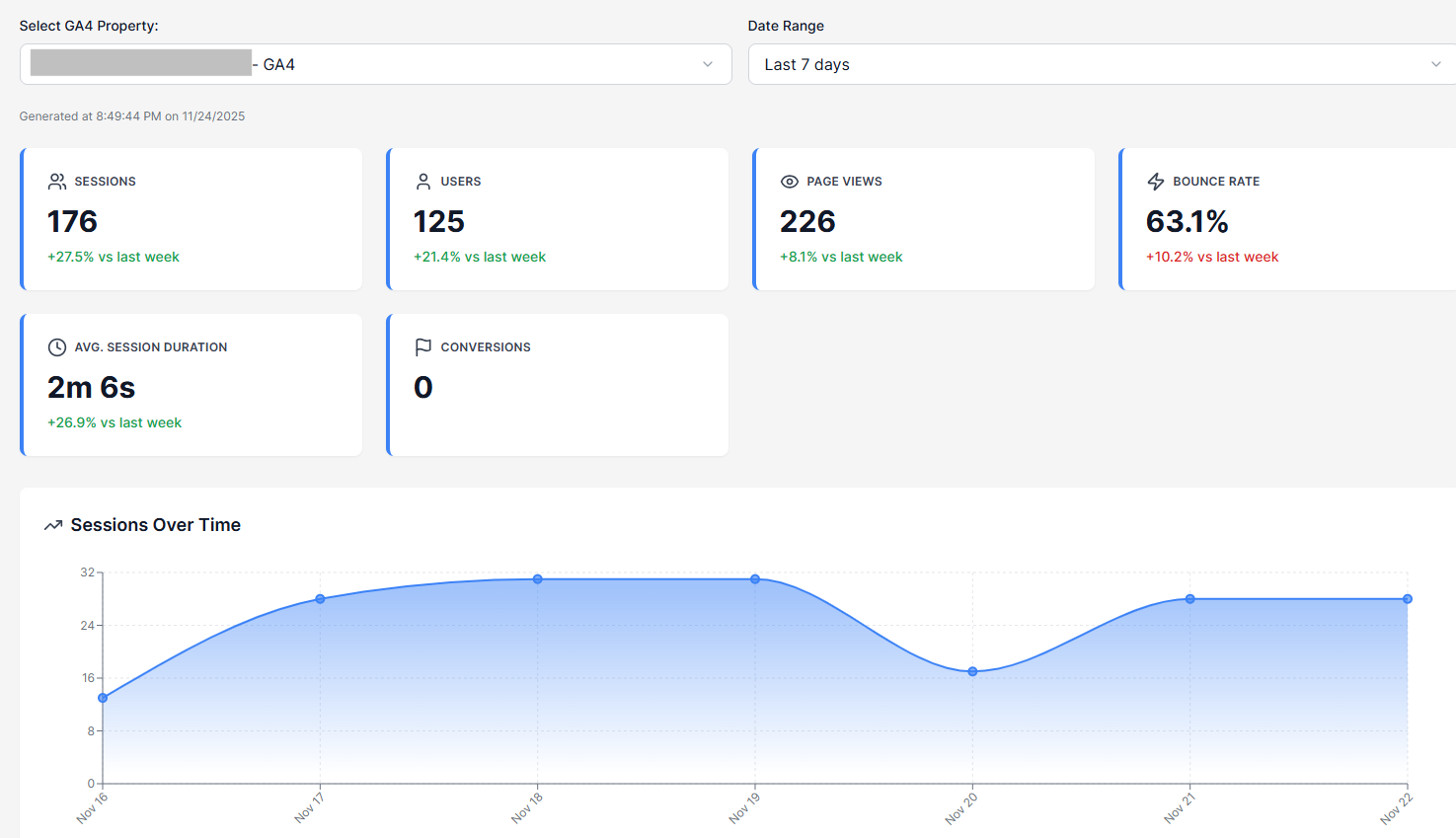
Task: Click the Nov 22 data point
Action: [x=1408, y=599]
